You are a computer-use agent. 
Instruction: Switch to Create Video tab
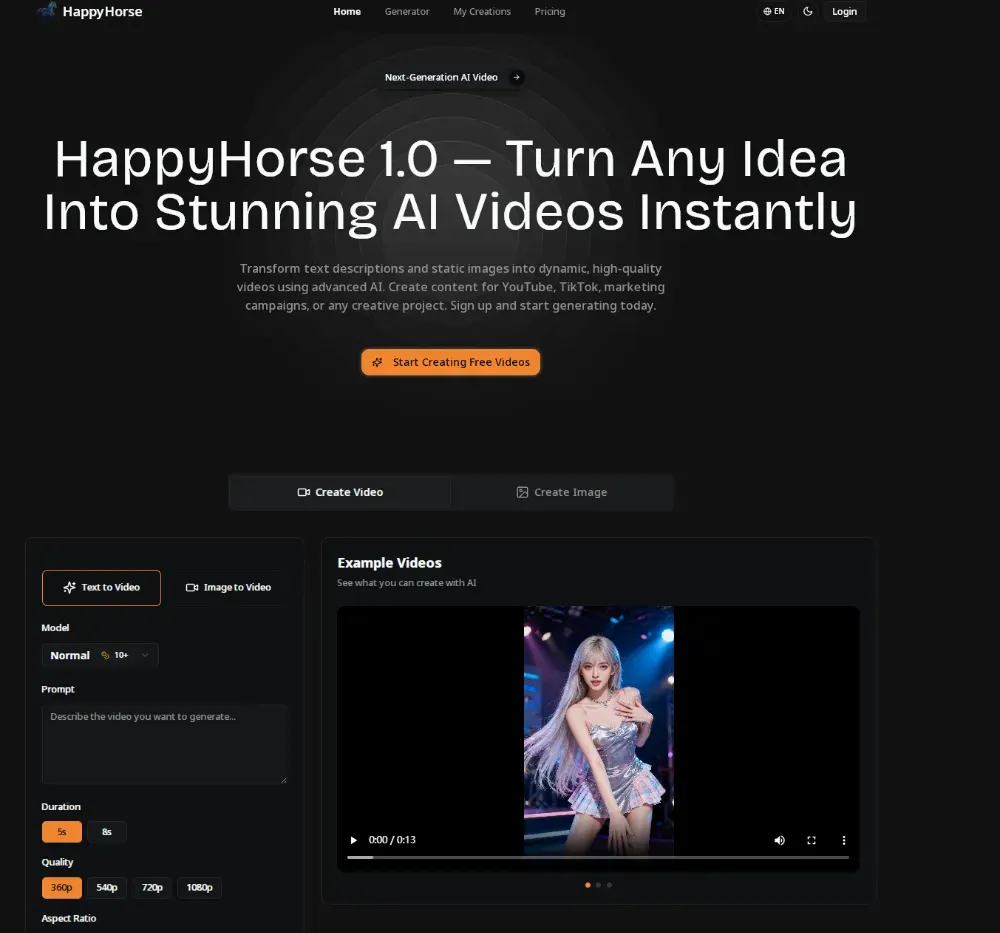pos(340,492)
